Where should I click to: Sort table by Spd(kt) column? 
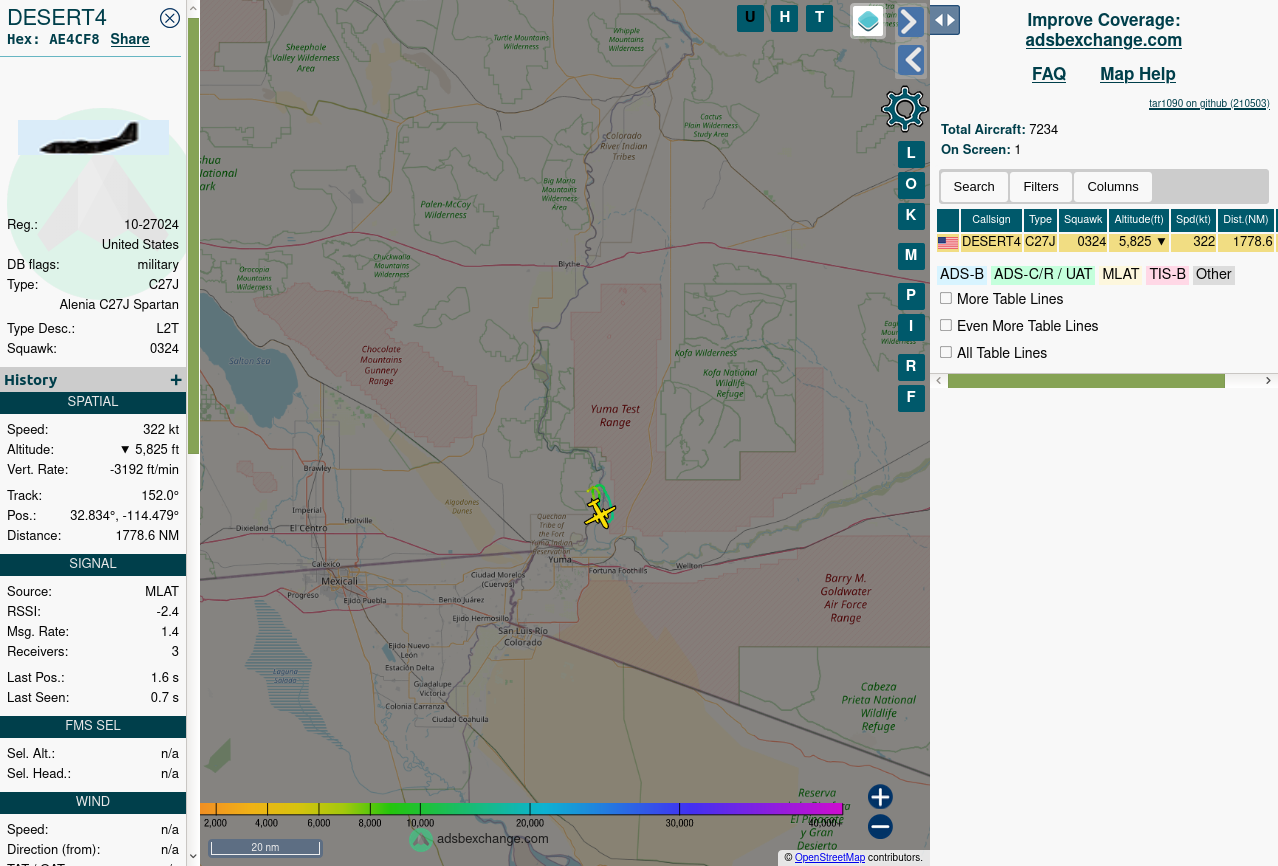[1193, 220]
